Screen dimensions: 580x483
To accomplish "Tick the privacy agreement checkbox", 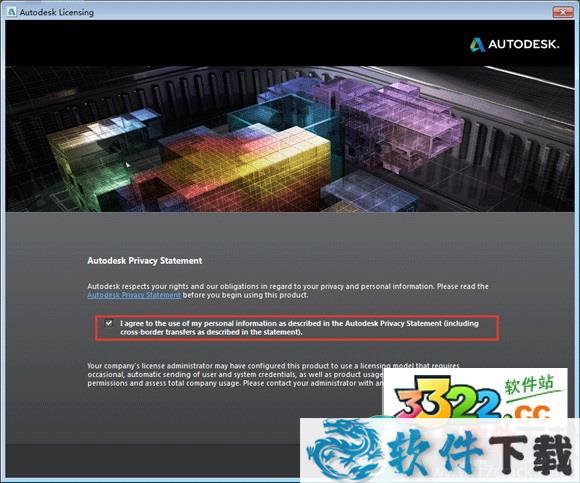I will click(109, 323).
